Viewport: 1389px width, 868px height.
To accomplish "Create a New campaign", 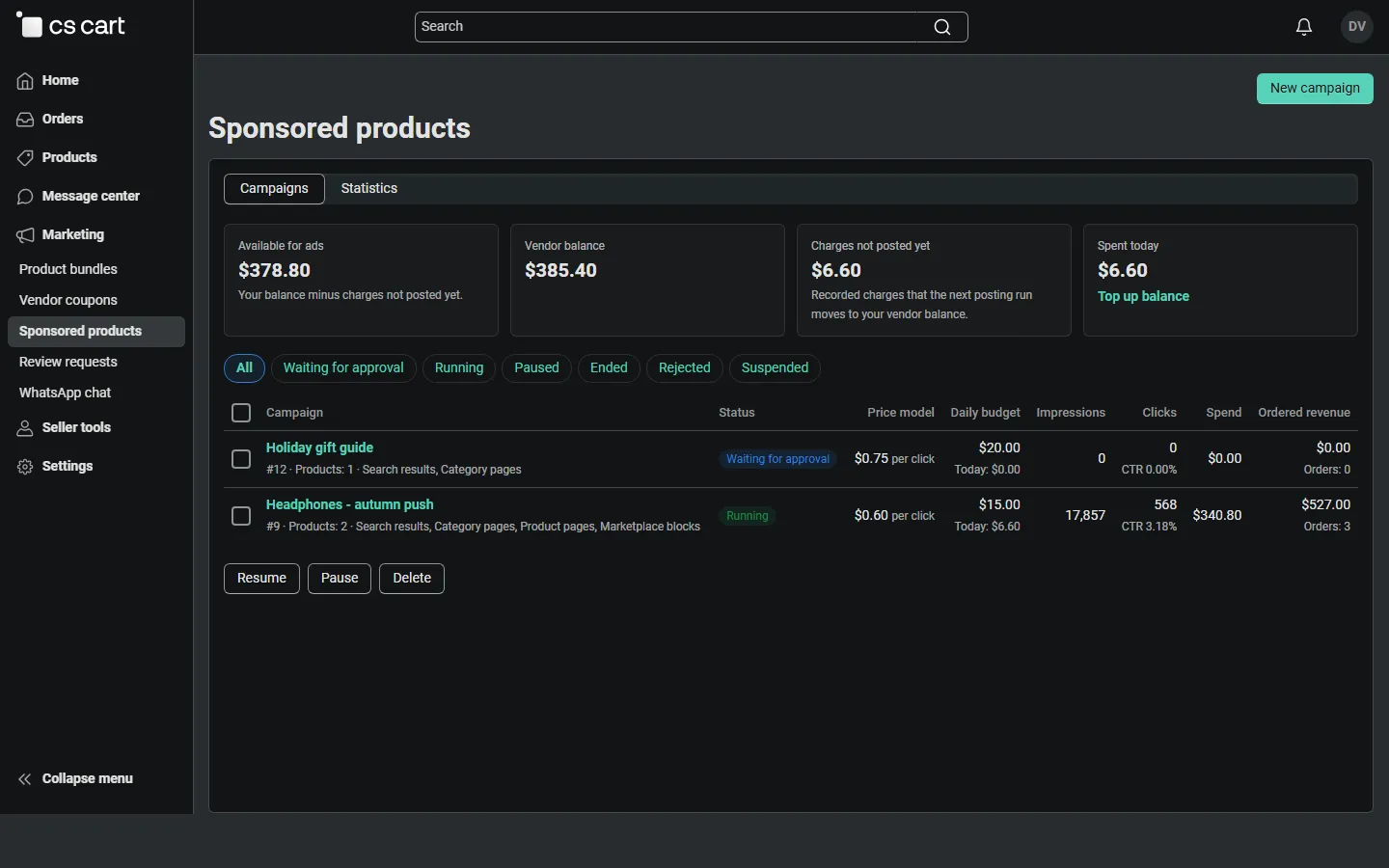I will pos(1315,89).
